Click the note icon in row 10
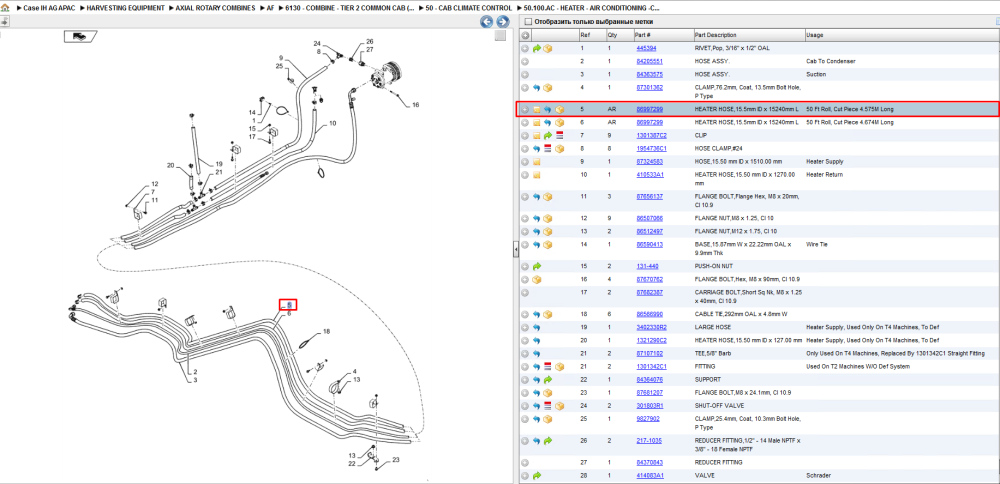1000x484 pixels. (537, 175)
